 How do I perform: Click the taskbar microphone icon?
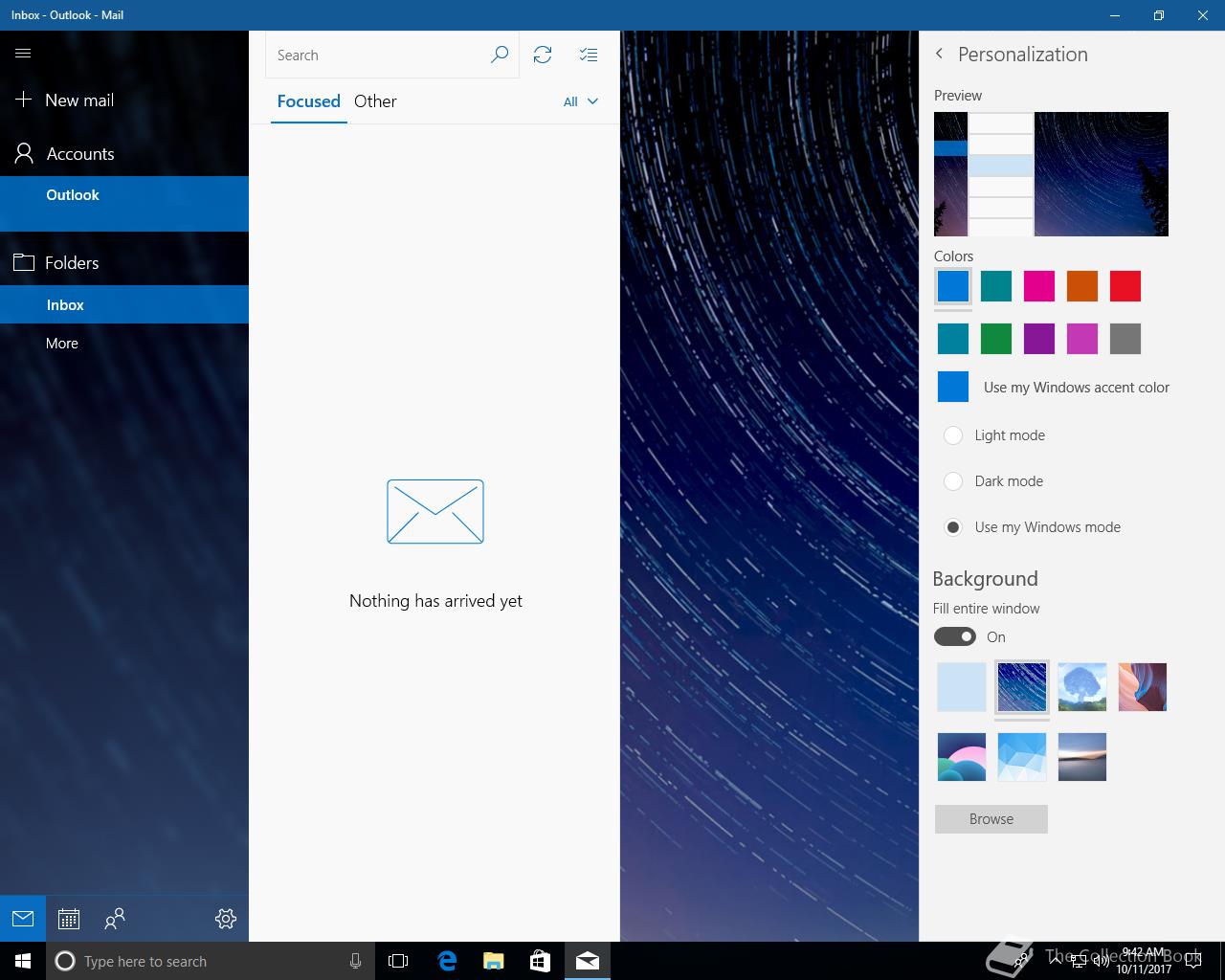pyautogui.click(x=355, y=961)
